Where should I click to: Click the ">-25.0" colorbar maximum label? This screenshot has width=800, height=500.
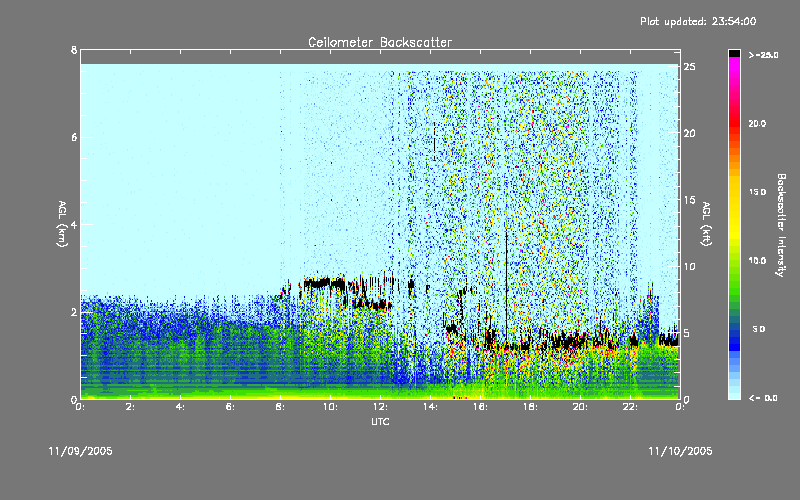coord(764,55)
